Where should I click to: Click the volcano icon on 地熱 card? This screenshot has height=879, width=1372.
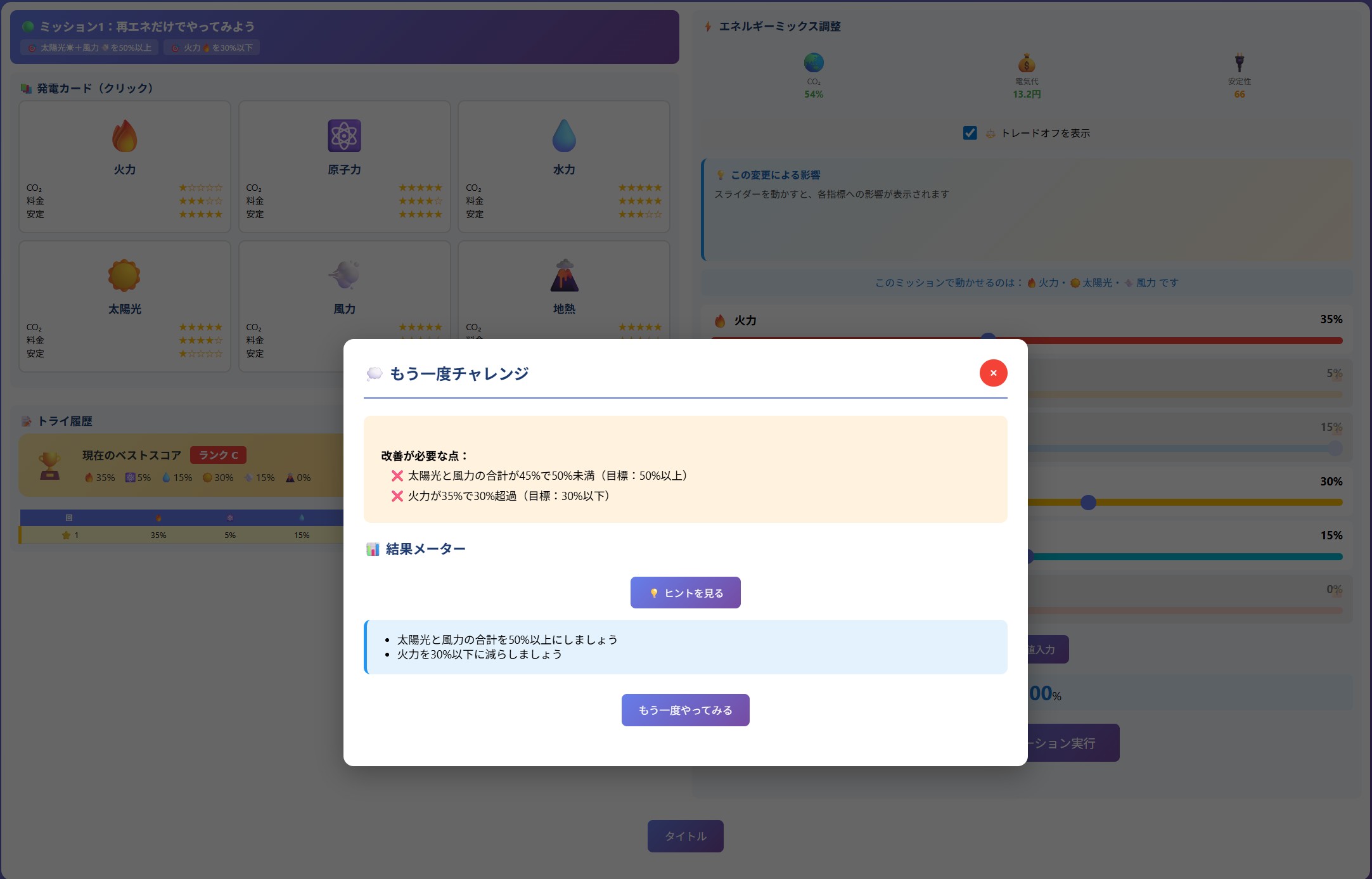564,275
